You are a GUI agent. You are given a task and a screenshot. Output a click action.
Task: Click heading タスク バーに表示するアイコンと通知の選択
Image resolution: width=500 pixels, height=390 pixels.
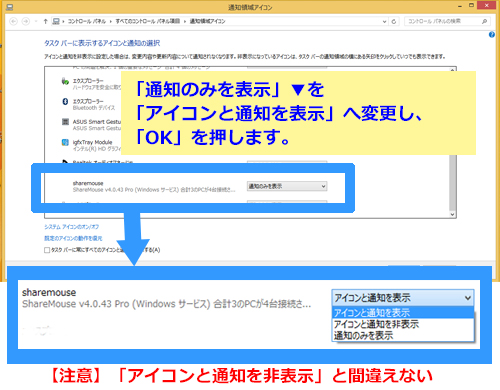click(x=102, y=43)
